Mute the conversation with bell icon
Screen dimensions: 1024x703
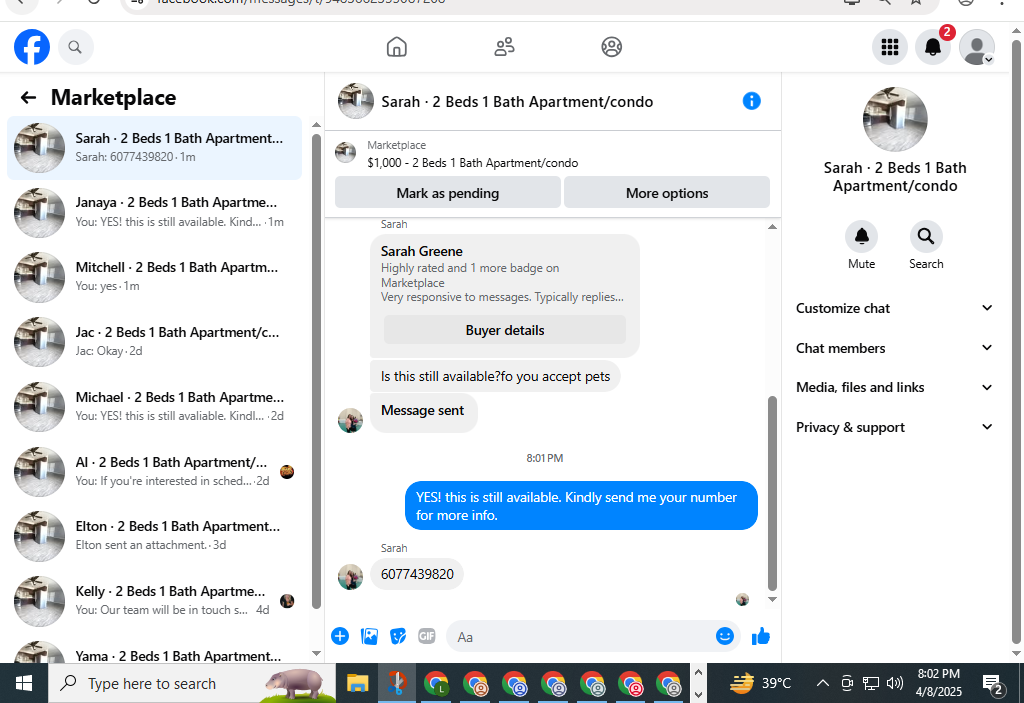point(861,237)
